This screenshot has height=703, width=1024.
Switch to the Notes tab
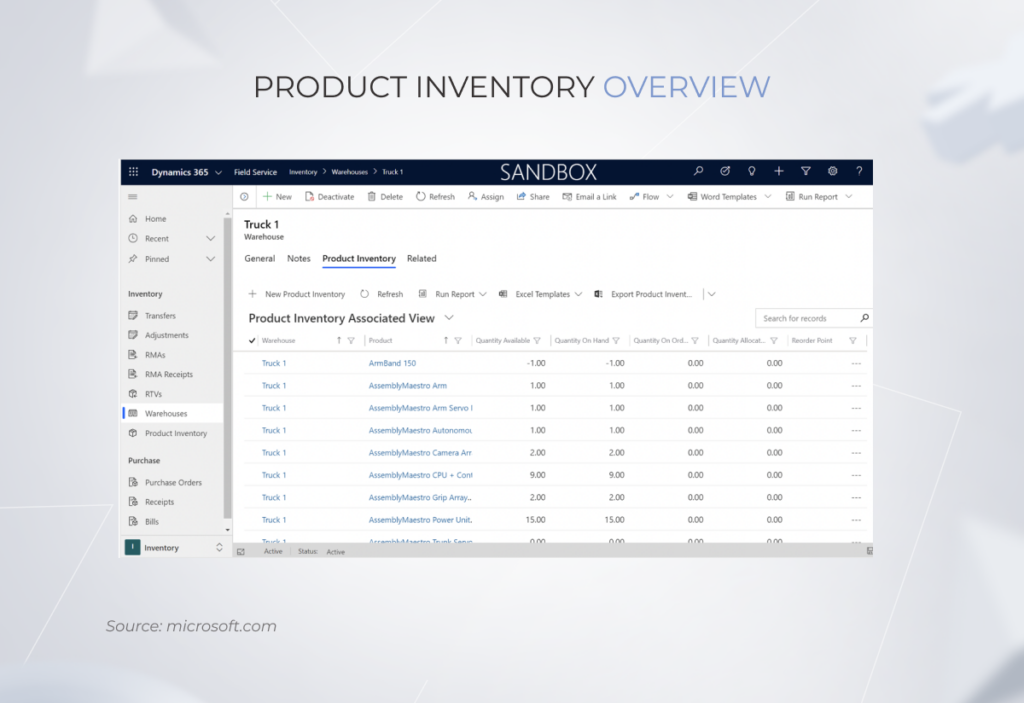click(x=299, y=258)
